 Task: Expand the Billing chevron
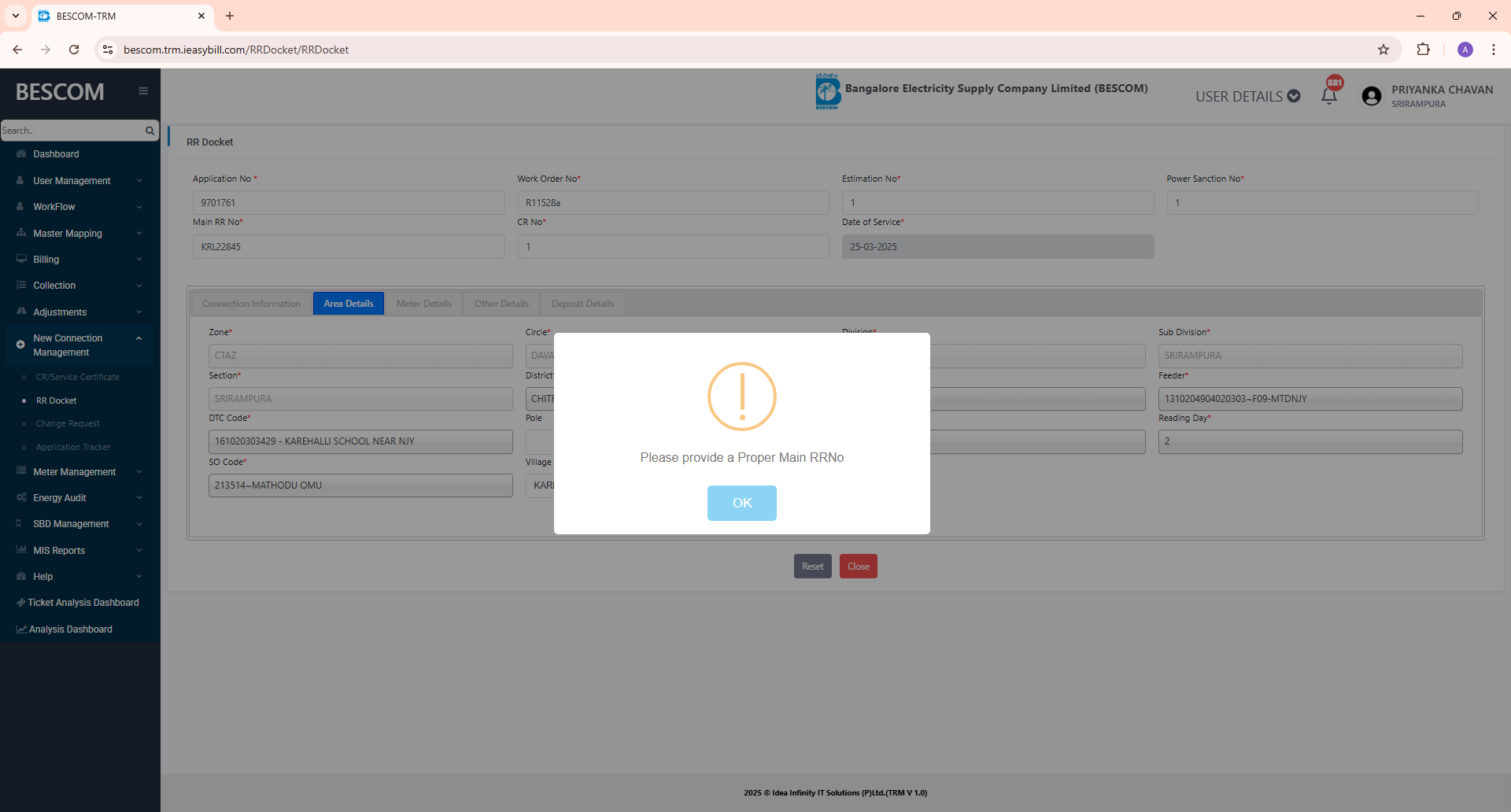(x=139, y=260)
